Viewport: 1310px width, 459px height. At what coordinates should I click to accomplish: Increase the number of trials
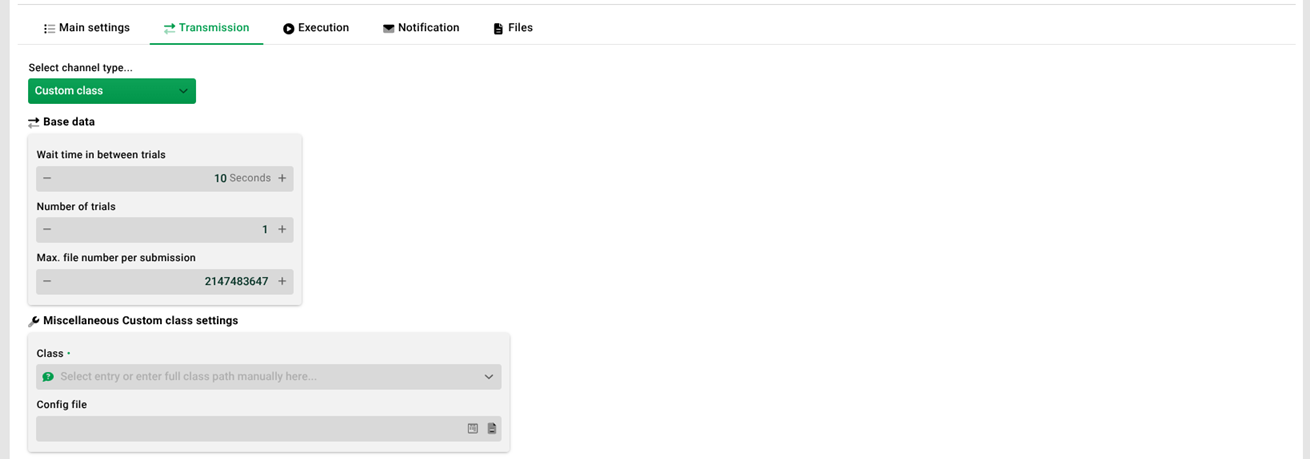tap(282, 230)
